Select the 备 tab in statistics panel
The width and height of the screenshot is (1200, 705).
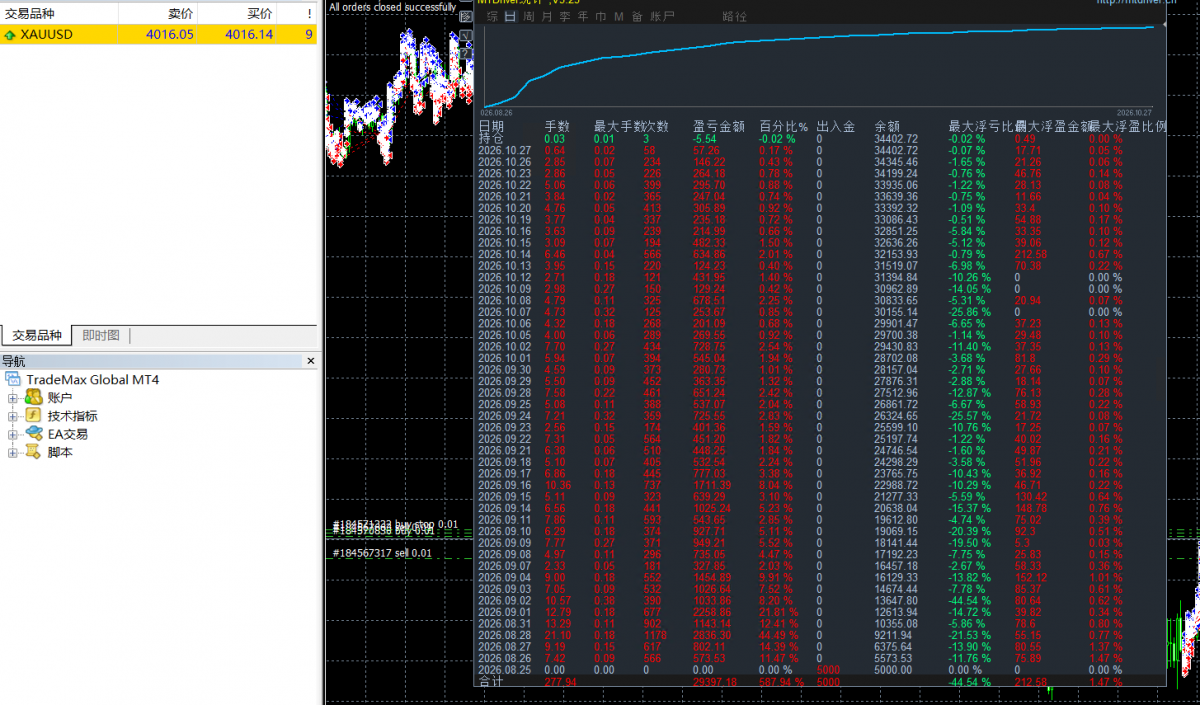(x=637, y=17)
